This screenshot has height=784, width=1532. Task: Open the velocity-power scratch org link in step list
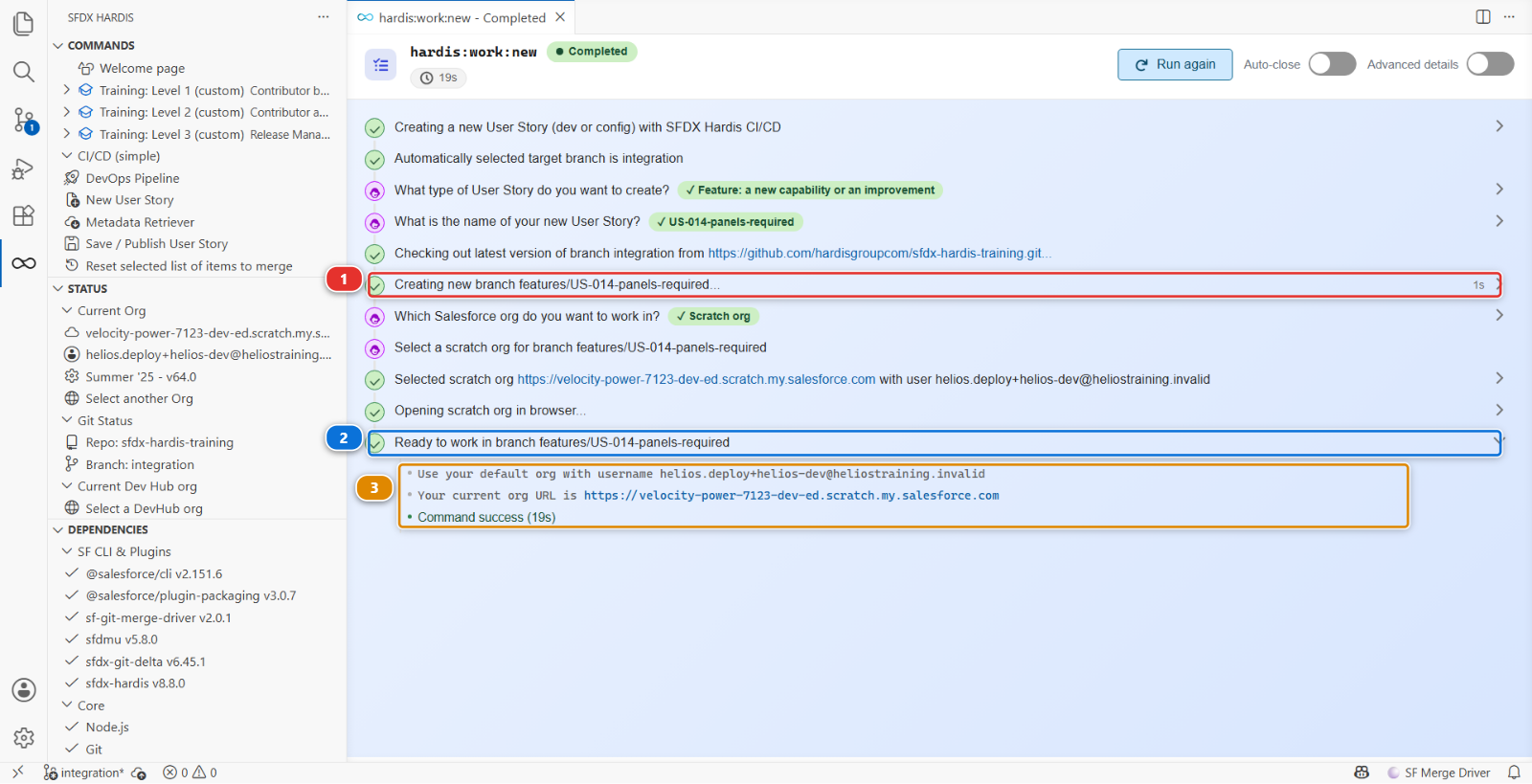tap(696, 380)
